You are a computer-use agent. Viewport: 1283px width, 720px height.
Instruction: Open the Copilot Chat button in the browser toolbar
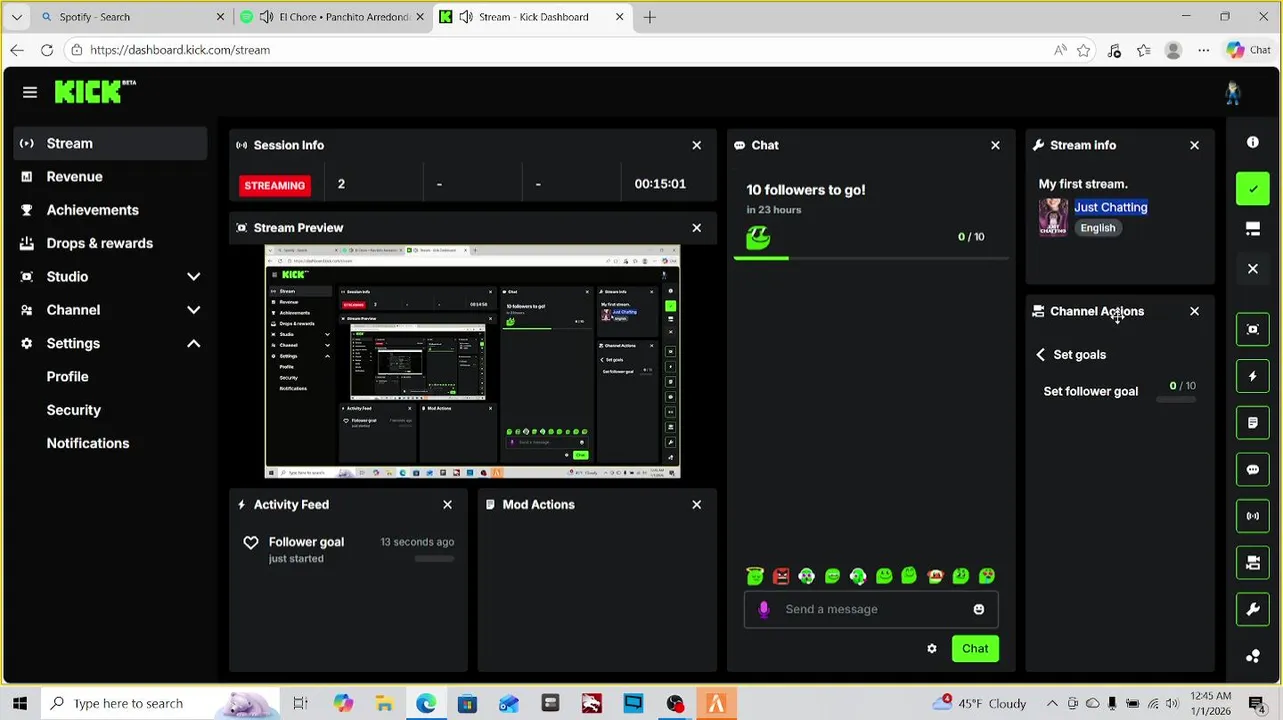[x=1247, y=50]
